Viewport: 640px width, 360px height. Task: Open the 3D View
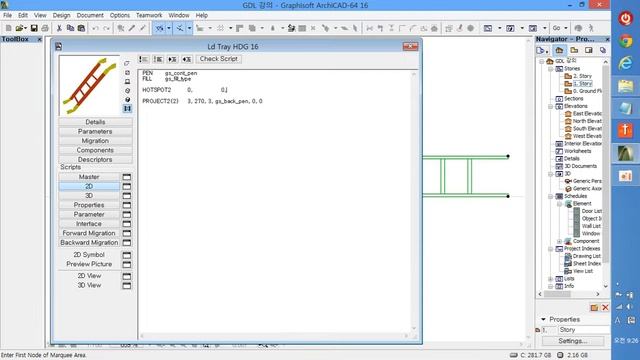coord(89,285)
